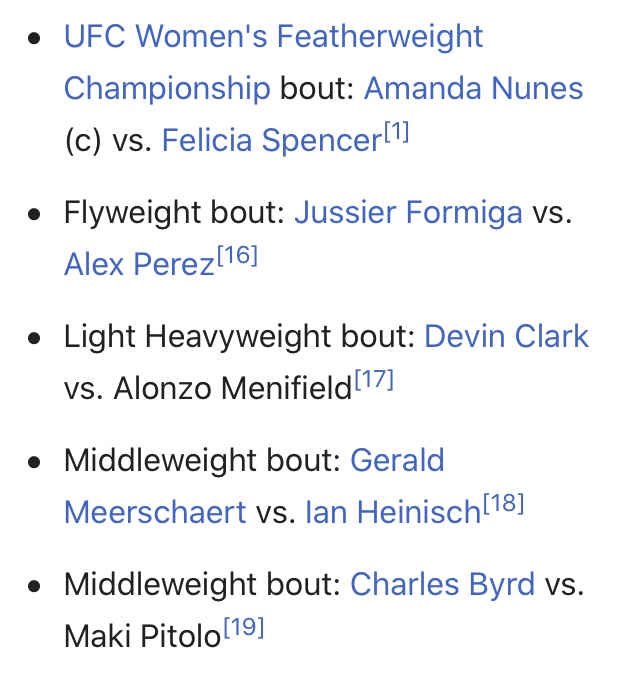Jump to reference [17] after Menifield
The height and width of the screenshot is (690, 618).
[x=374, y=379]
